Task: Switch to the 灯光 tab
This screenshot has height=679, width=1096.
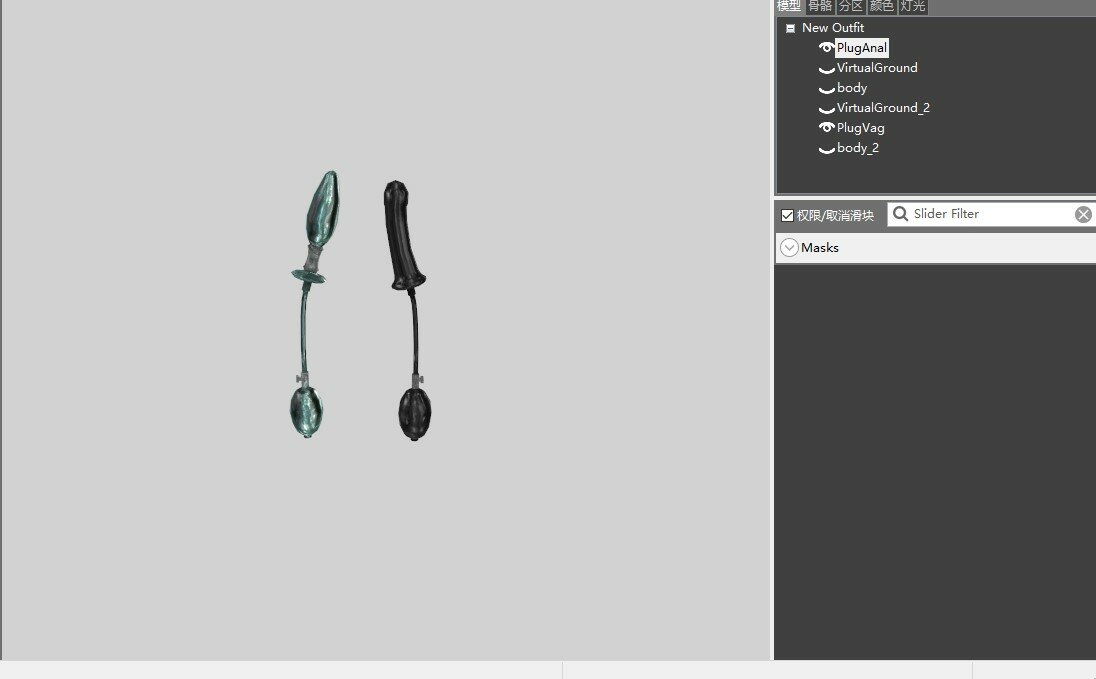Action: [x=912, y=6]
